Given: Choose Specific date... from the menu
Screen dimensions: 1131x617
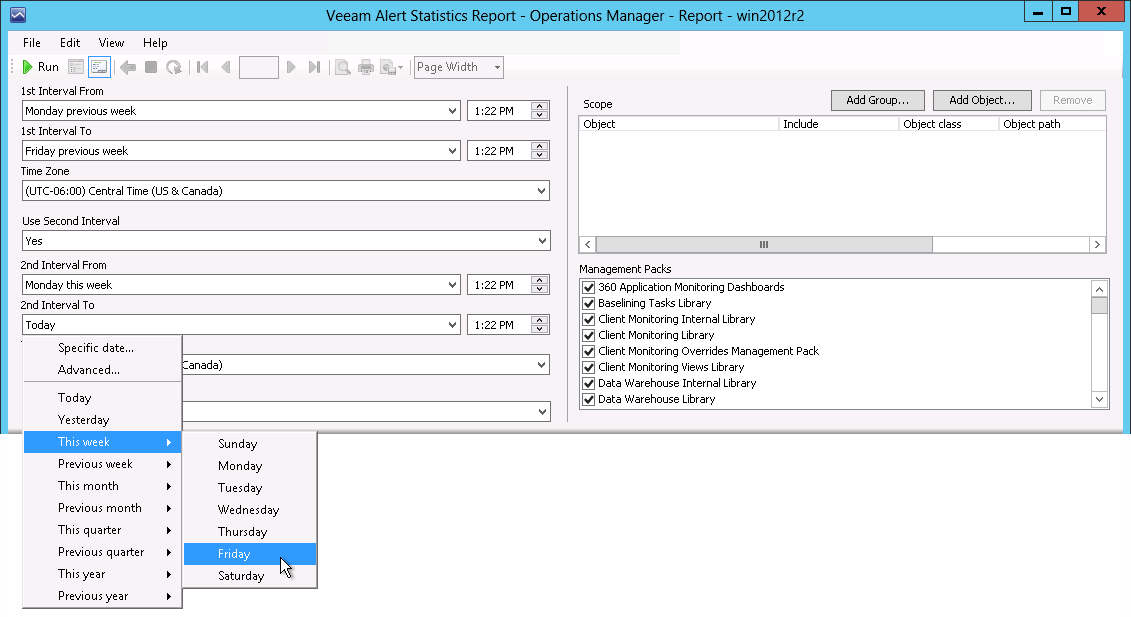Looking at the screenshot, I should click(x=102, y=348).
